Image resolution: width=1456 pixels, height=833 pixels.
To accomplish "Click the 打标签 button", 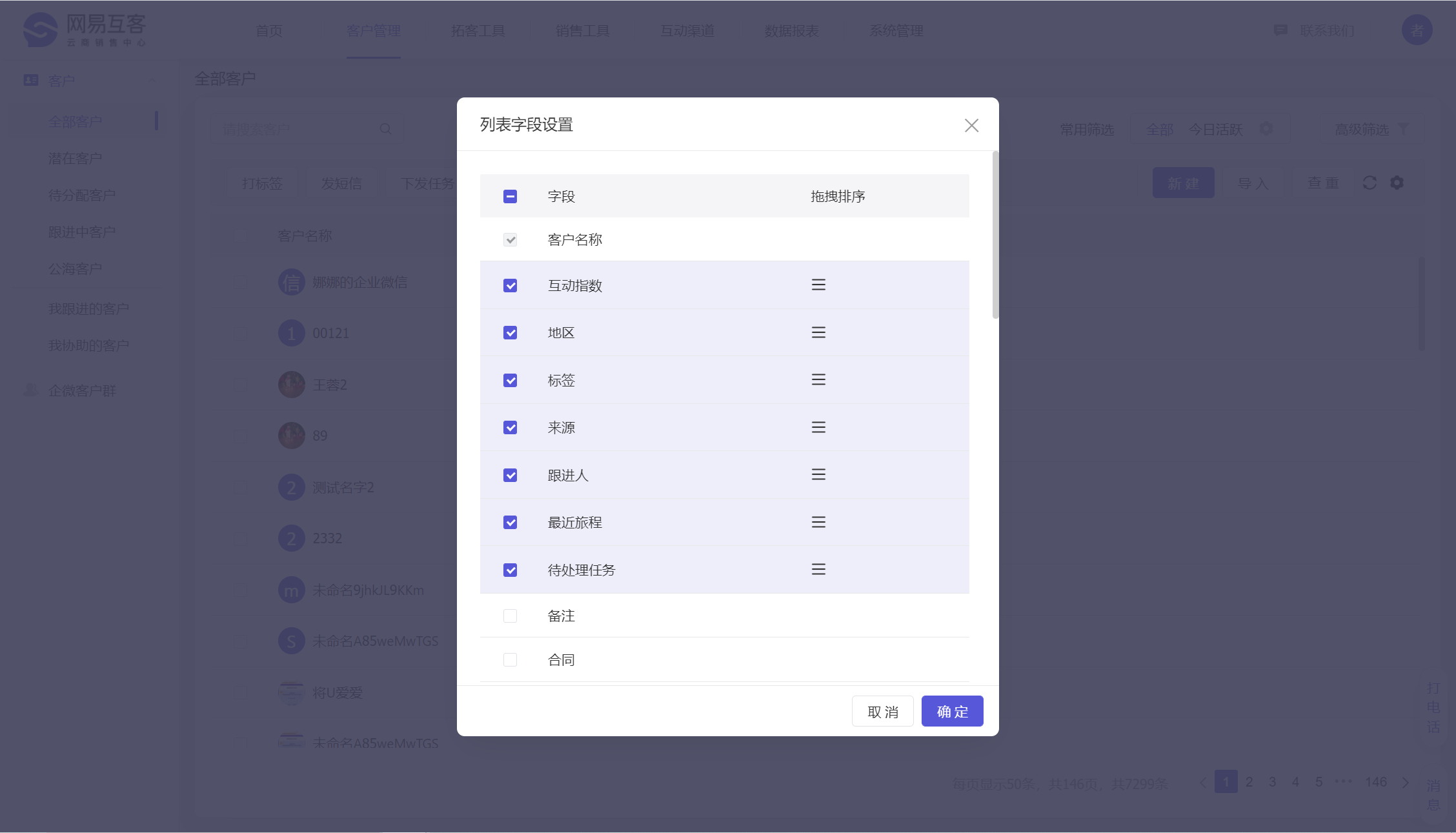I will (262, 183).
